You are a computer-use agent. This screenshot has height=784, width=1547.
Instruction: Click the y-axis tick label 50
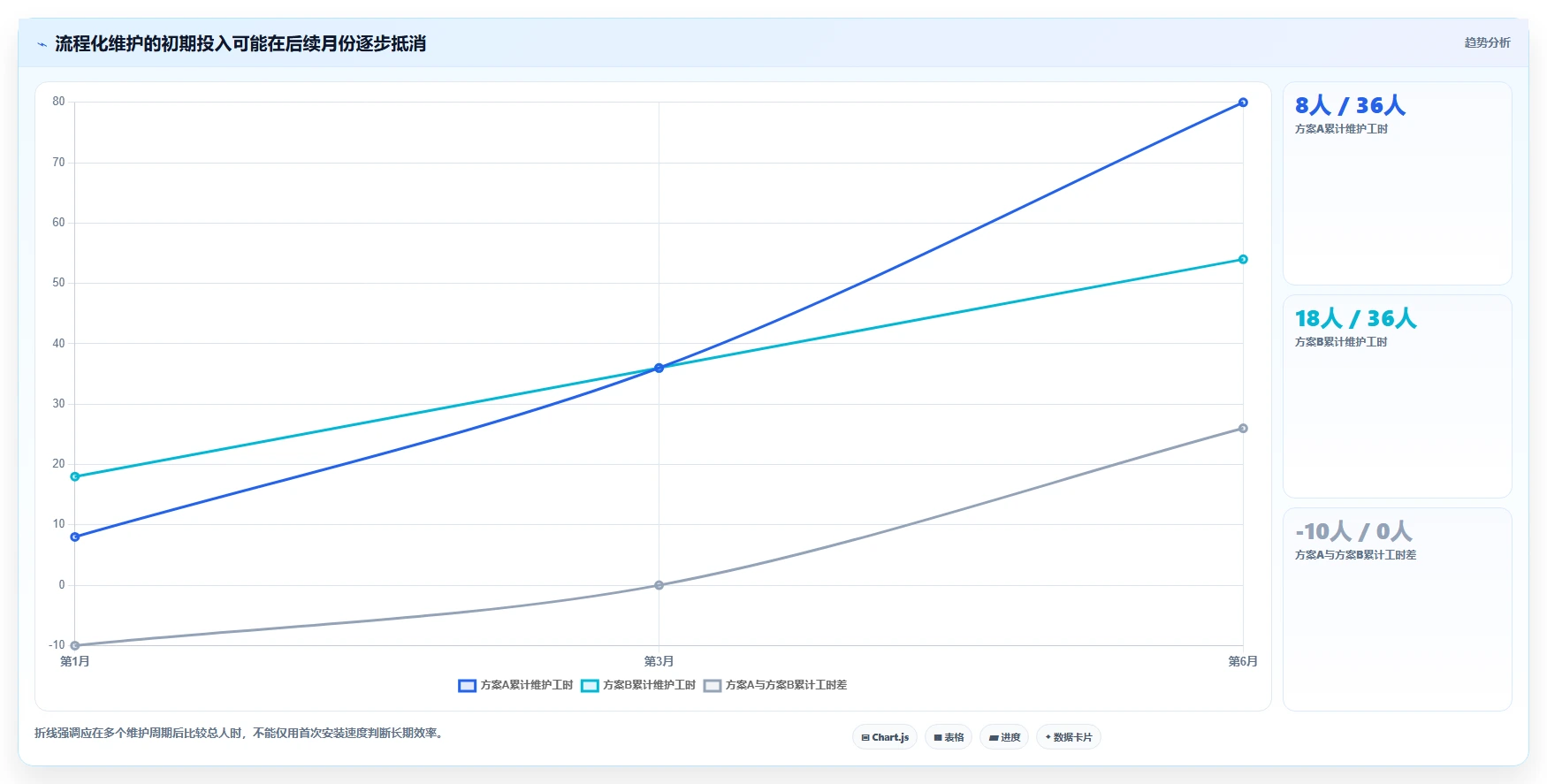point(58,283)
